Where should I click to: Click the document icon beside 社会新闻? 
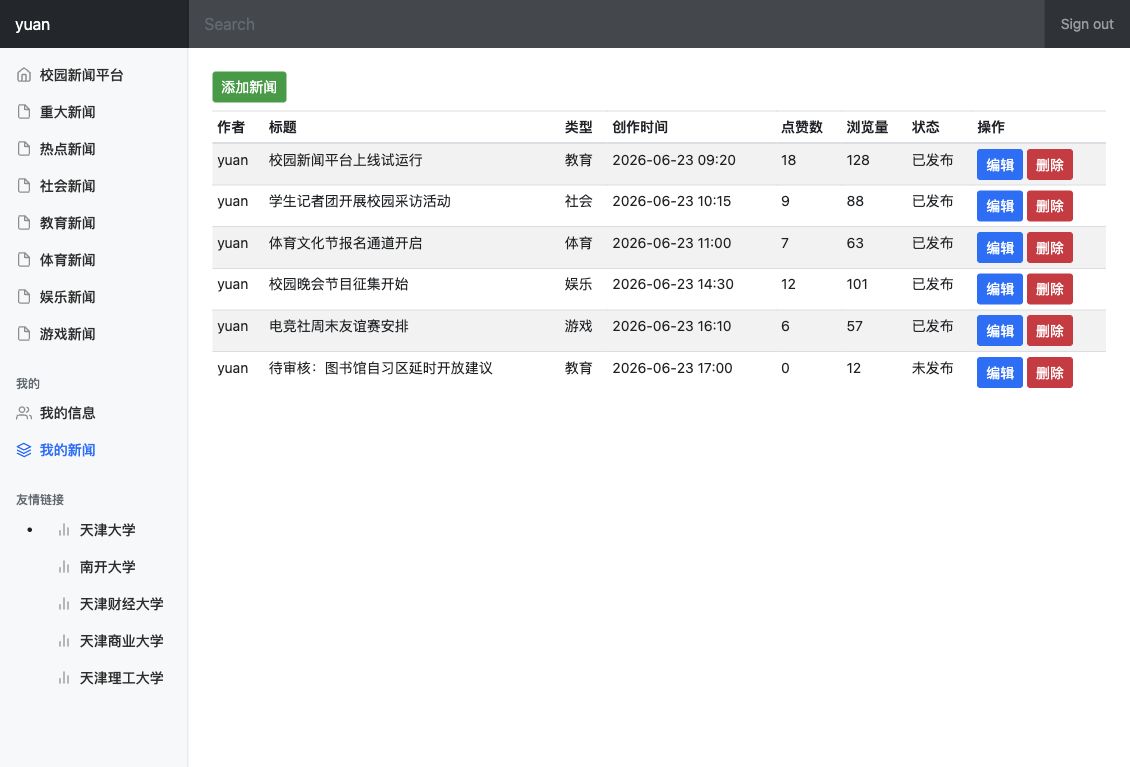click(x=24, y=186)
